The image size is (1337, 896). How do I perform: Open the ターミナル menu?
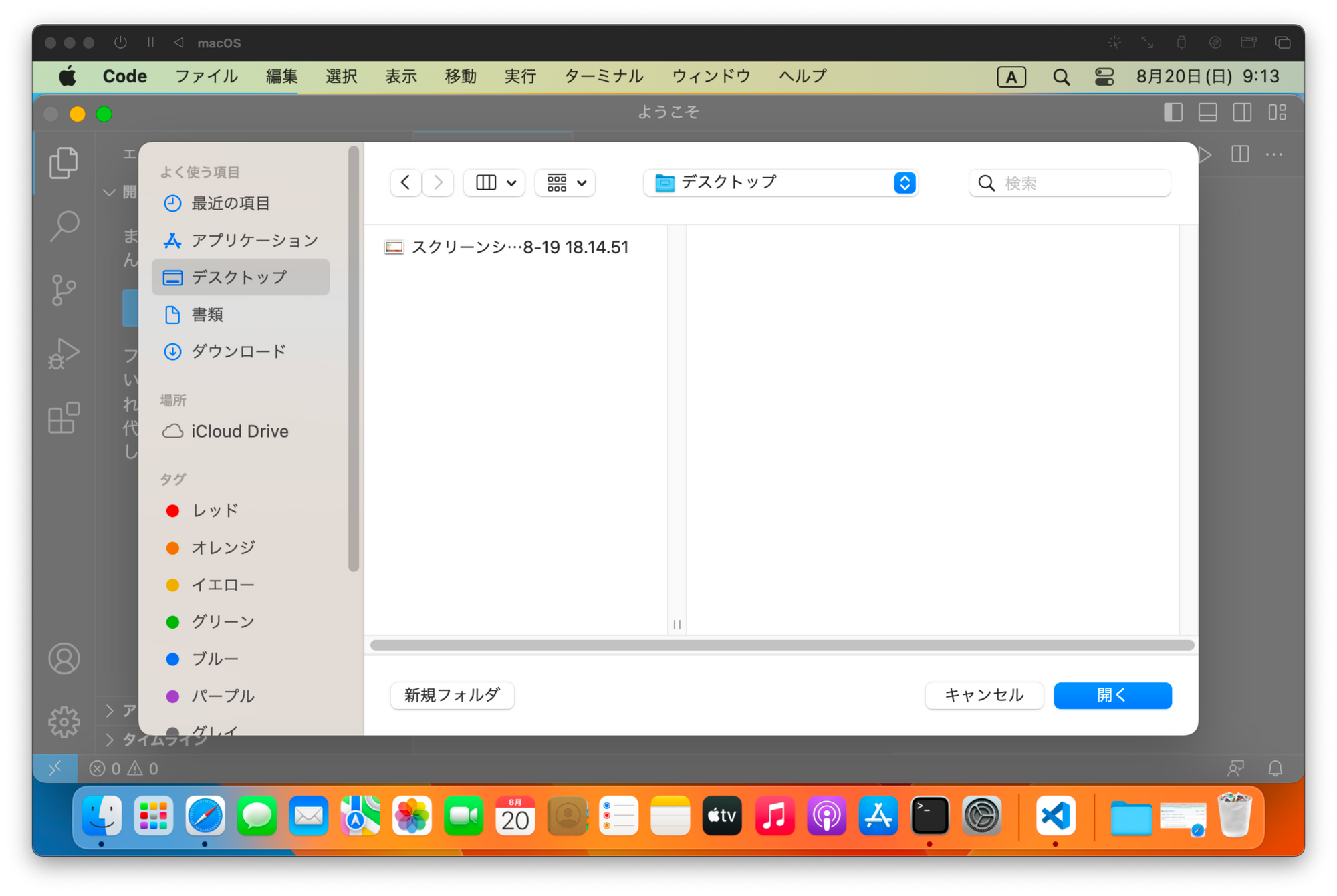604,76
